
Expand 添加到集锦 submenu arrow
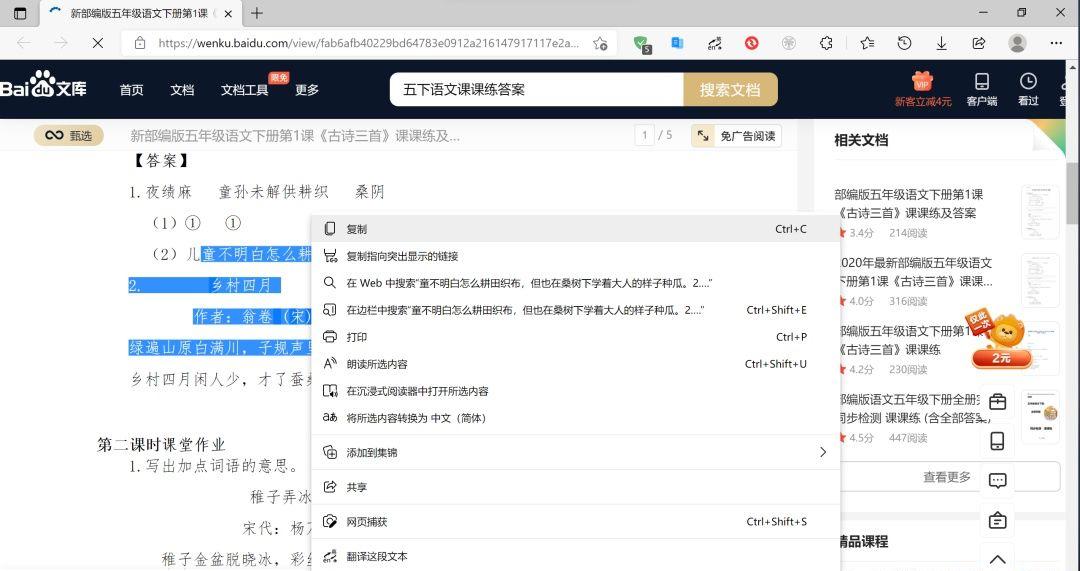tap(822, 453)
